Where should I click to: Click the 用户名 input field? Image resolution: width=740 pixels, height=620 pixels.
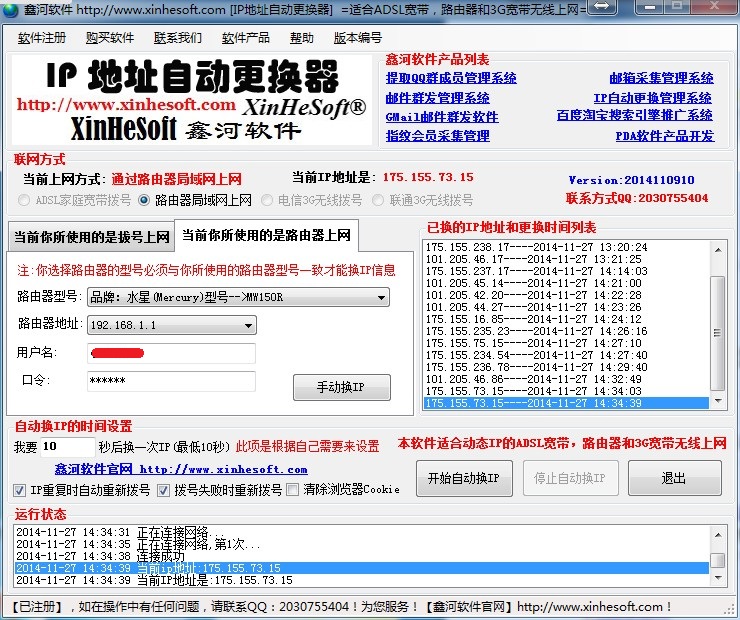click(171, 353)
